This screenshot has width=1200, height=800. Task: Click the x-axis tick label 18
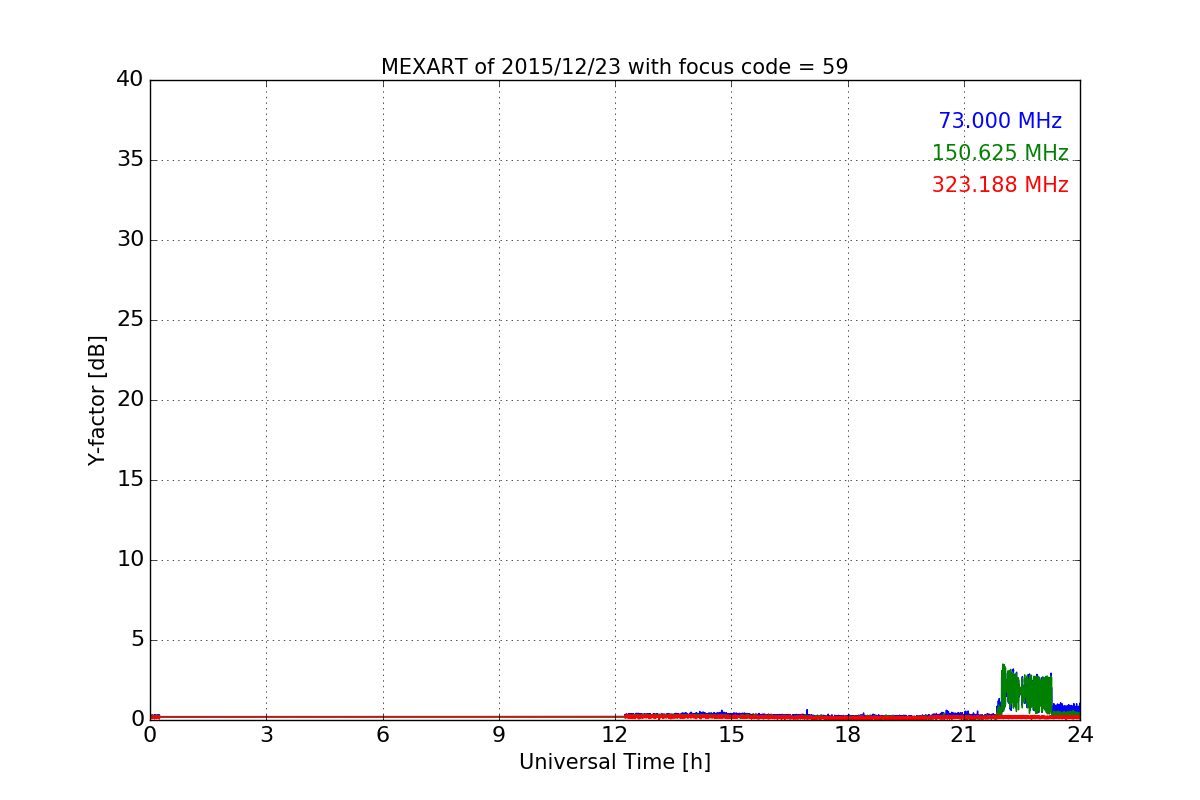[848, 735]
